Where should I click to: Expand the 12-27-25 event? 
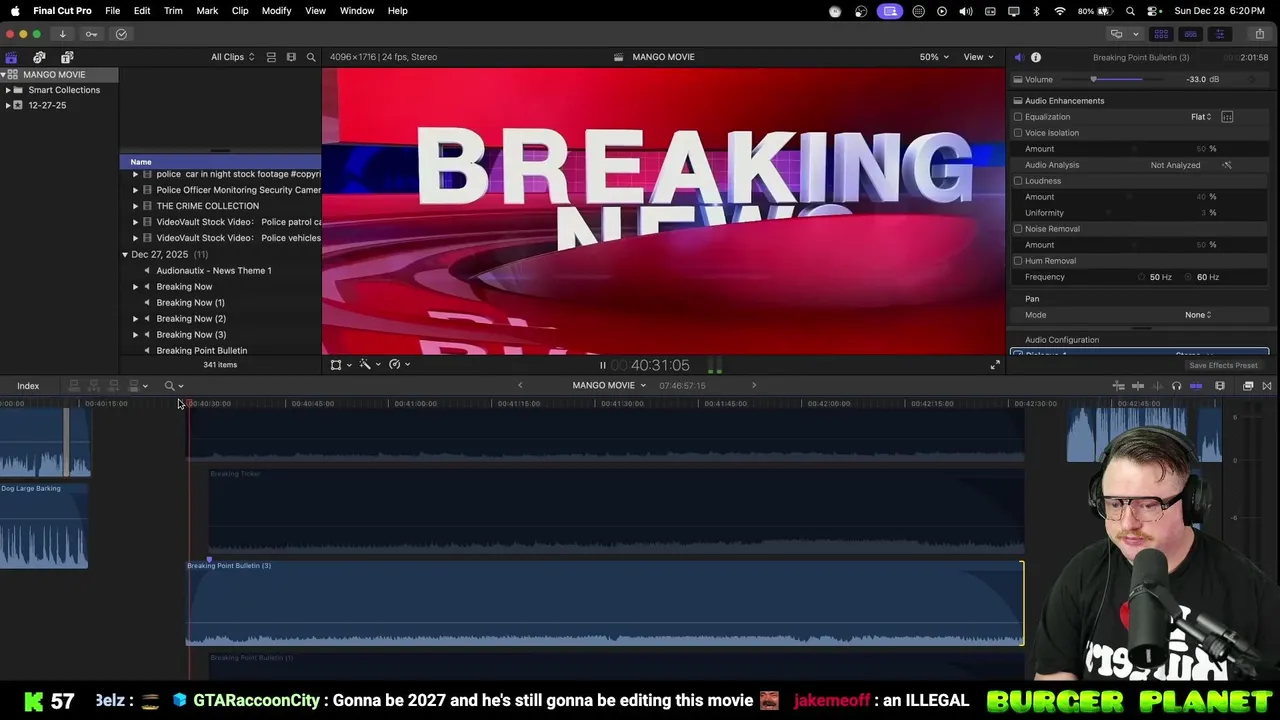coord(8,105)
